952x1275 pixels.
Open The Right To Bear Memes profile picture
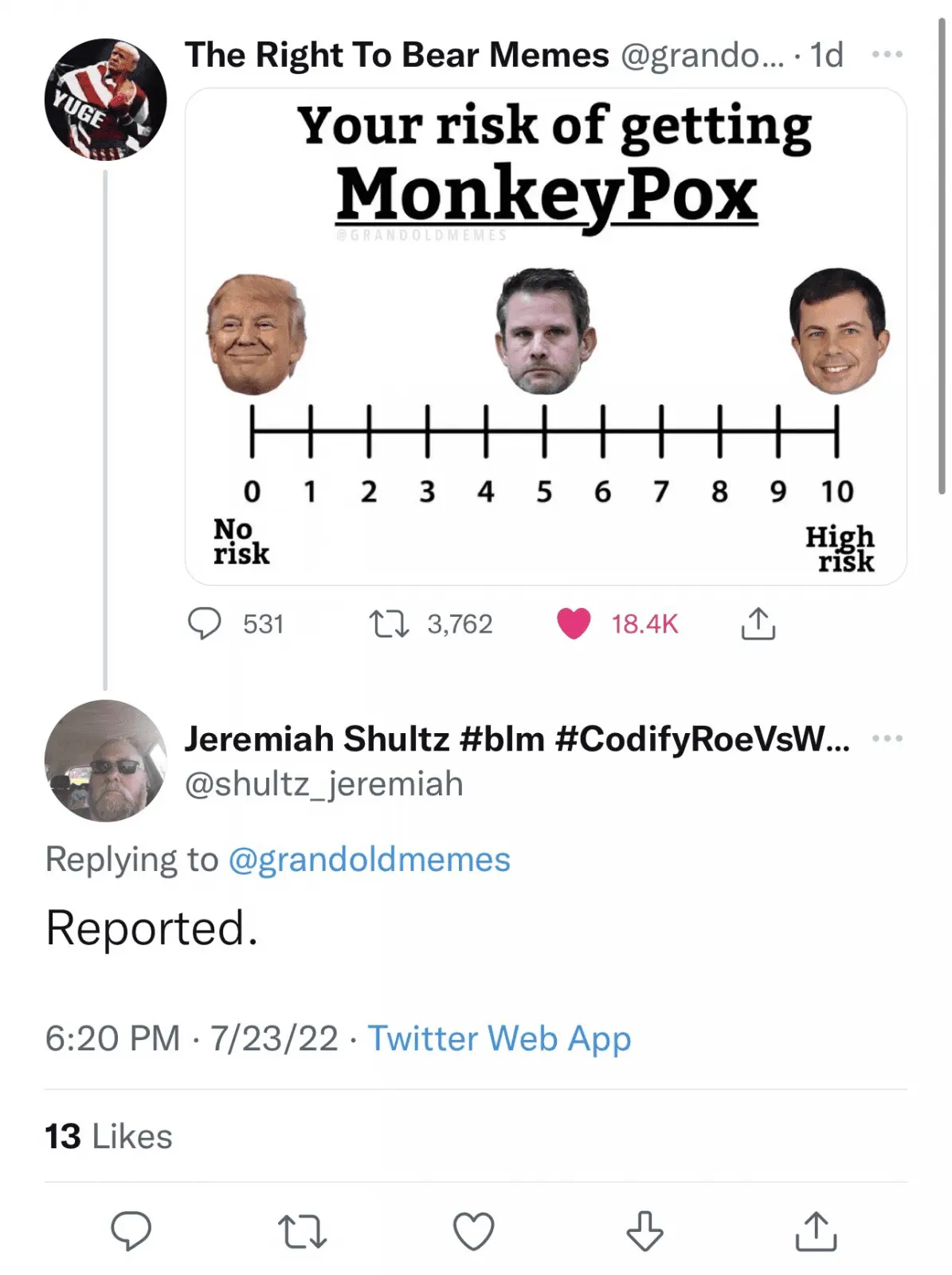[x=105, y=99]
